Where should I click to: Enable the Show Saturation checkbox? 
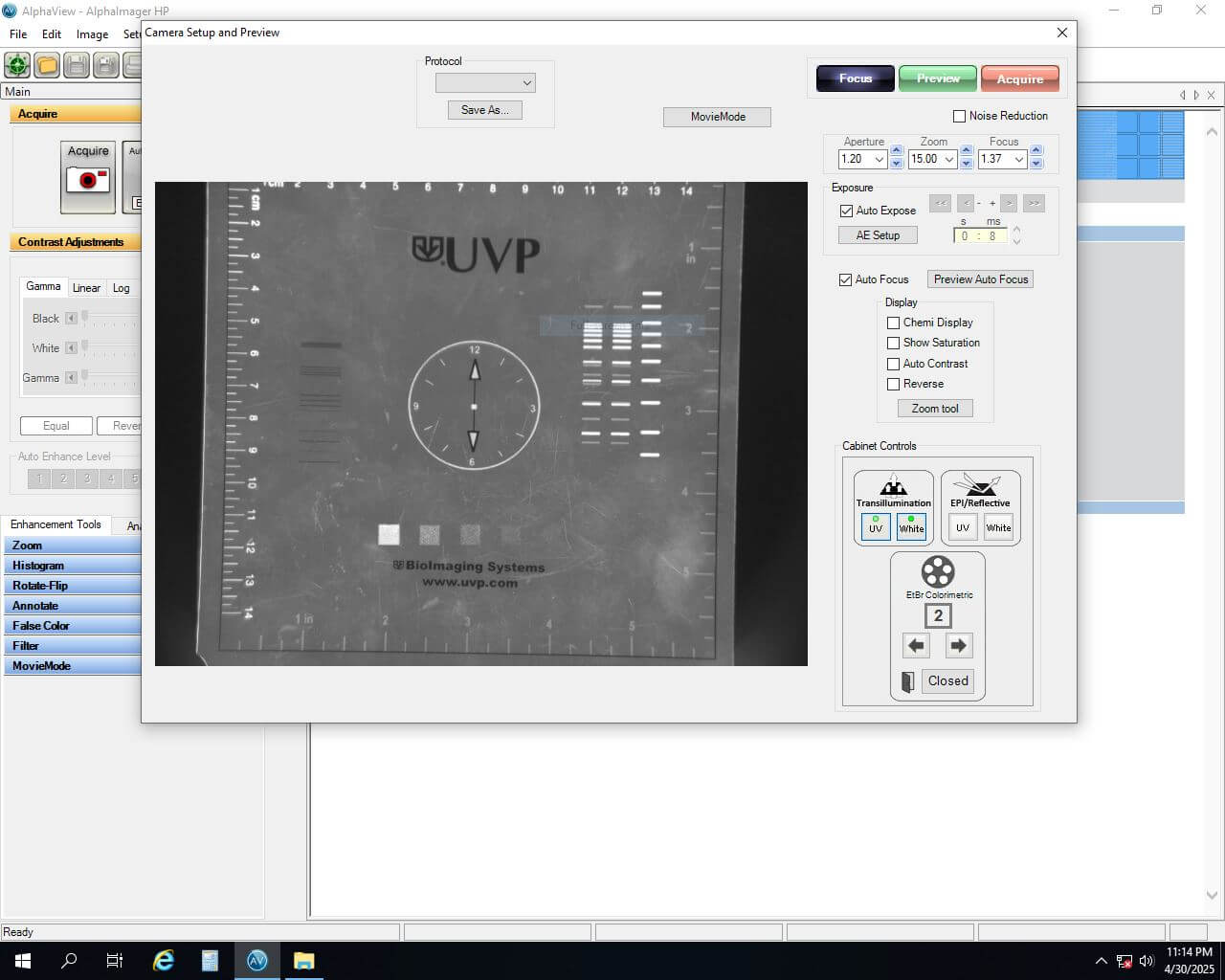pyautogui.click(x=893, y=343)
